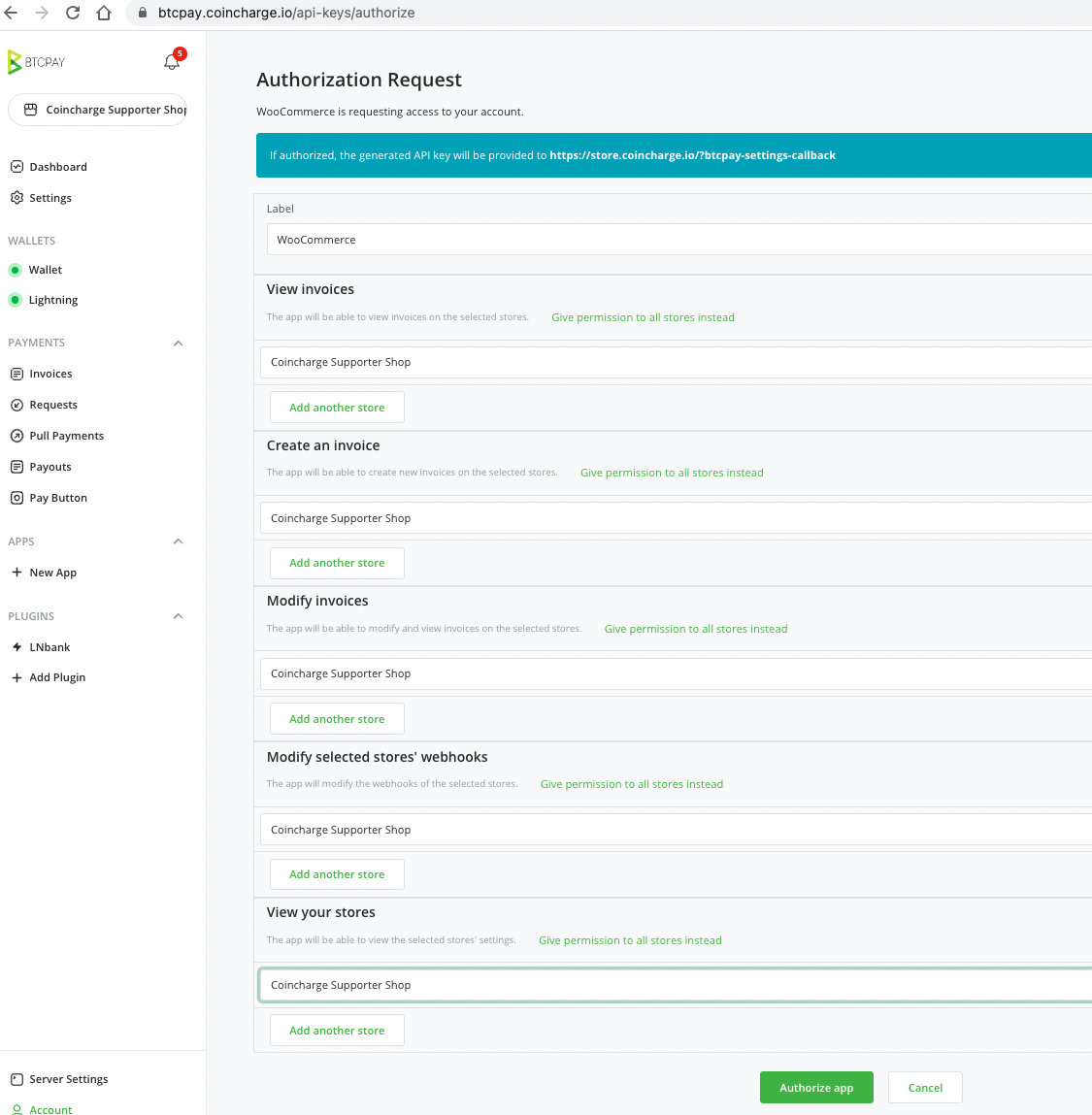Open Settings in the sidebar
This screenshot has width=1092, height=1115.
[50, 198]
